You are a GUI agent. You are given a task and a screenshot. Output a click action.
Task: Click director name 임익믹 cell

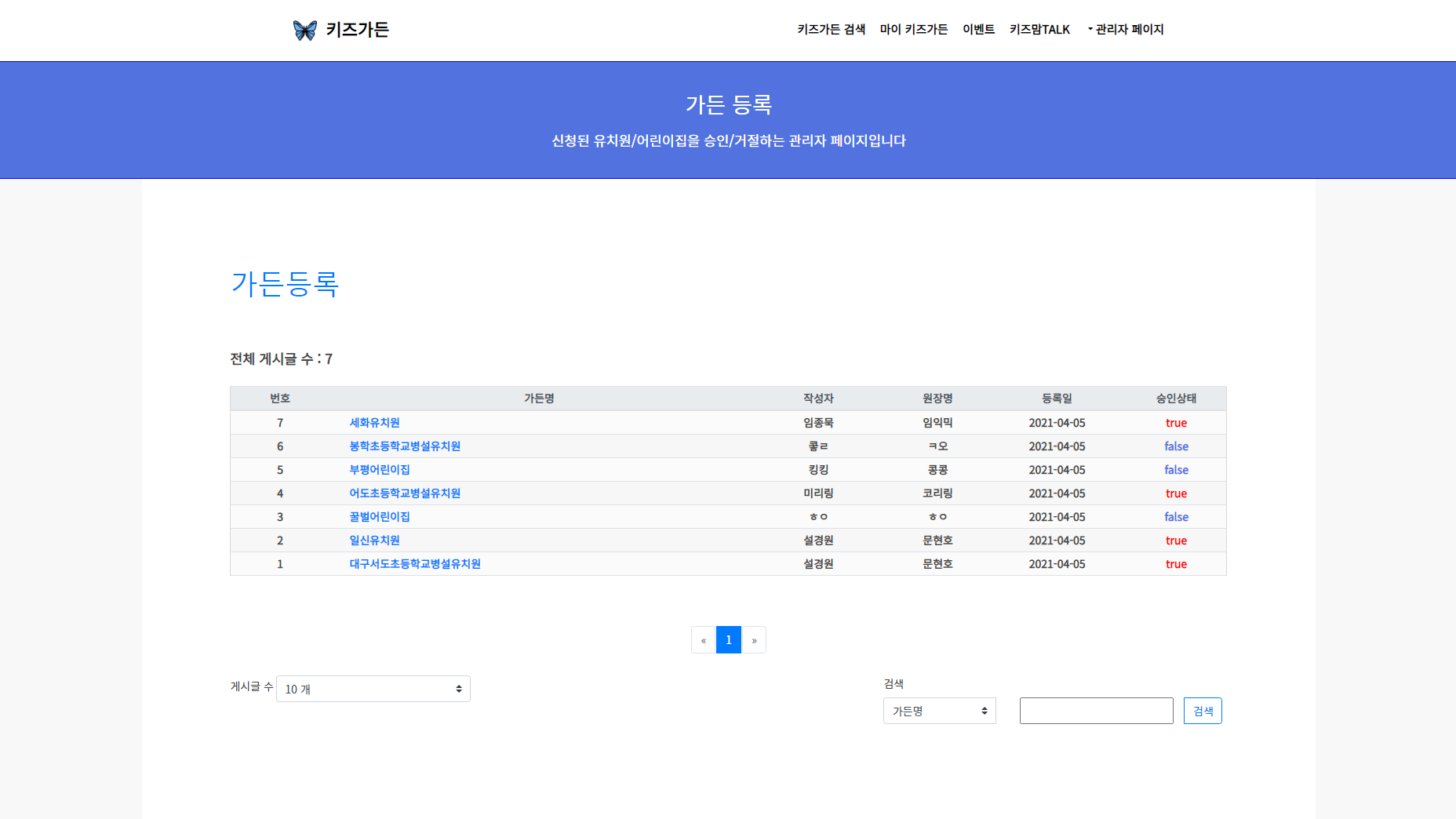coord(937,423)
